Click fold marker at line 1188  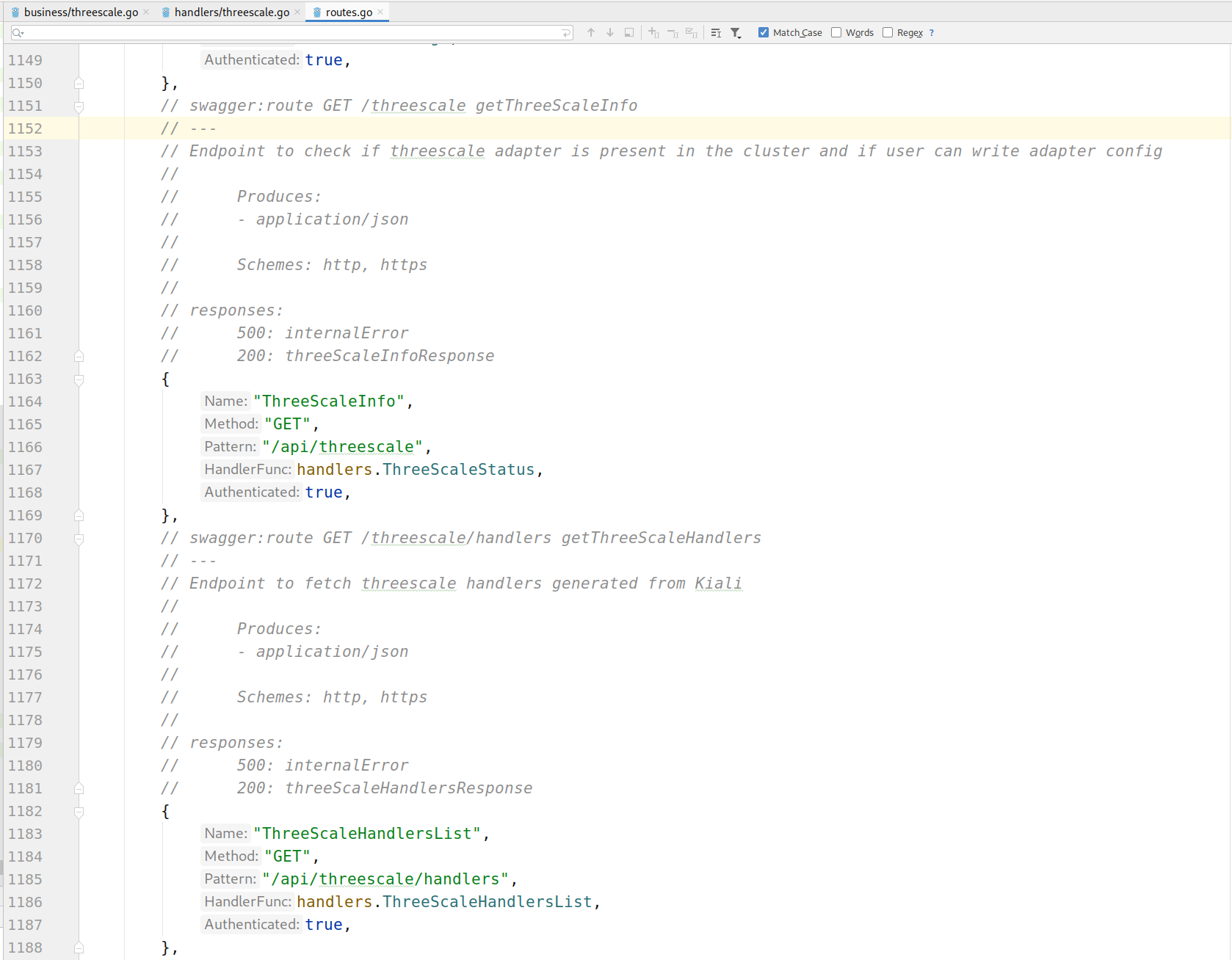79,948
